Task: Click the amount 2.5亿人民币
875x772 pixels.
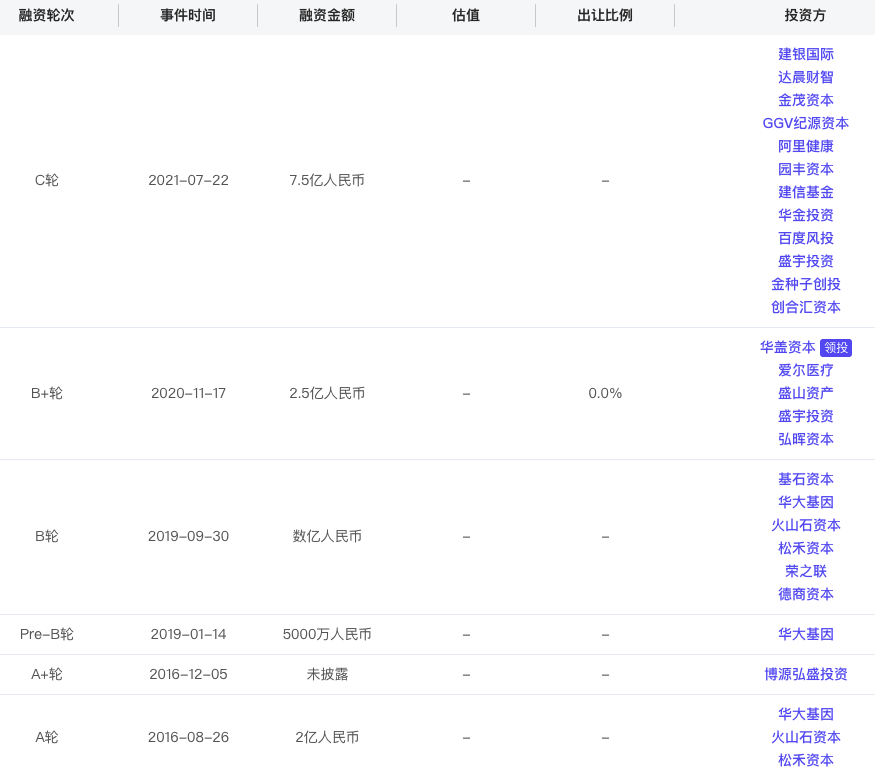Action: coord(327,394)
